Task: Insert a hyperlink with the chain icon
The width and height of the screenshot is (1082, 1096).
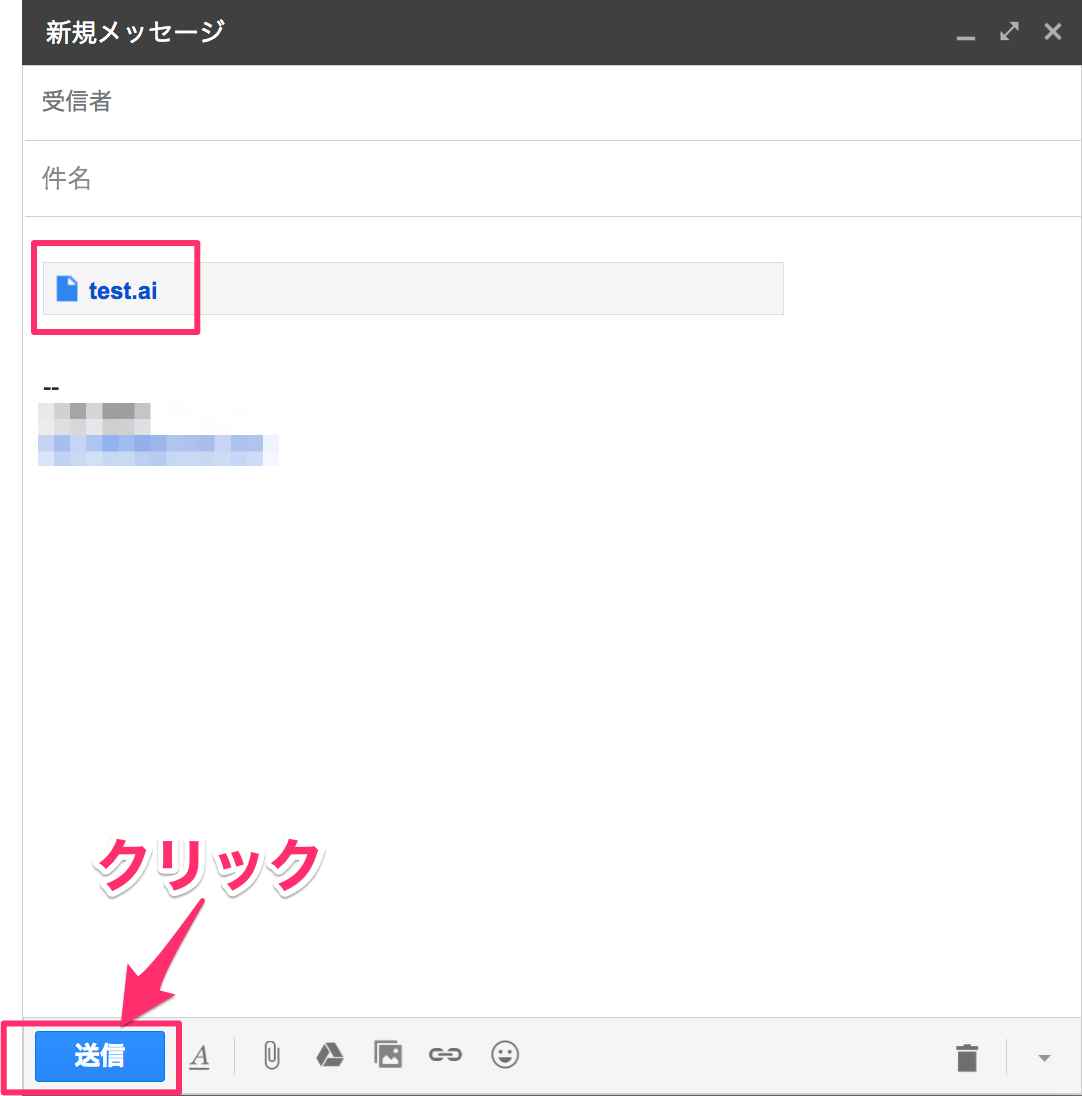Action: point(445,1054)
